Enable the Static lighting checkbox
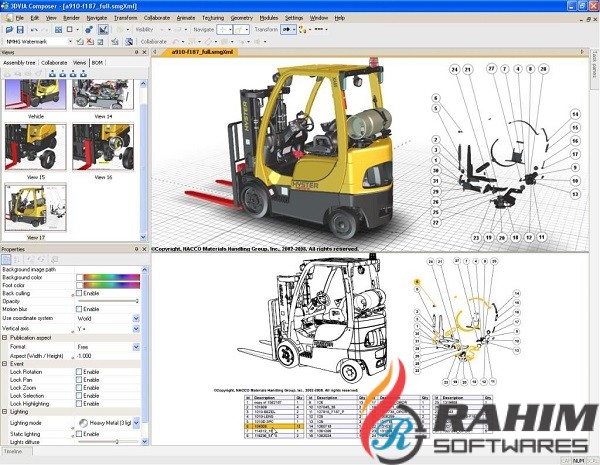 pos(79,434)
